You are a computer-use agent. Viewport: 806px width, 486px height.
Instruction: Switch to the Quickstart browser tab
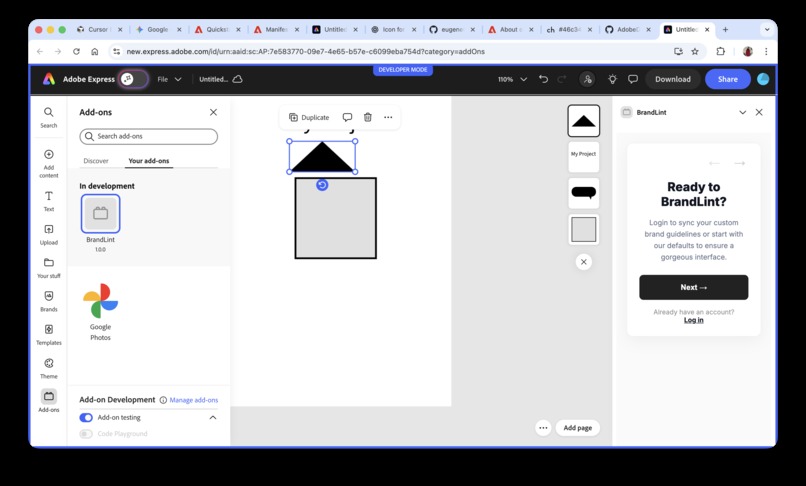[217, 30]
